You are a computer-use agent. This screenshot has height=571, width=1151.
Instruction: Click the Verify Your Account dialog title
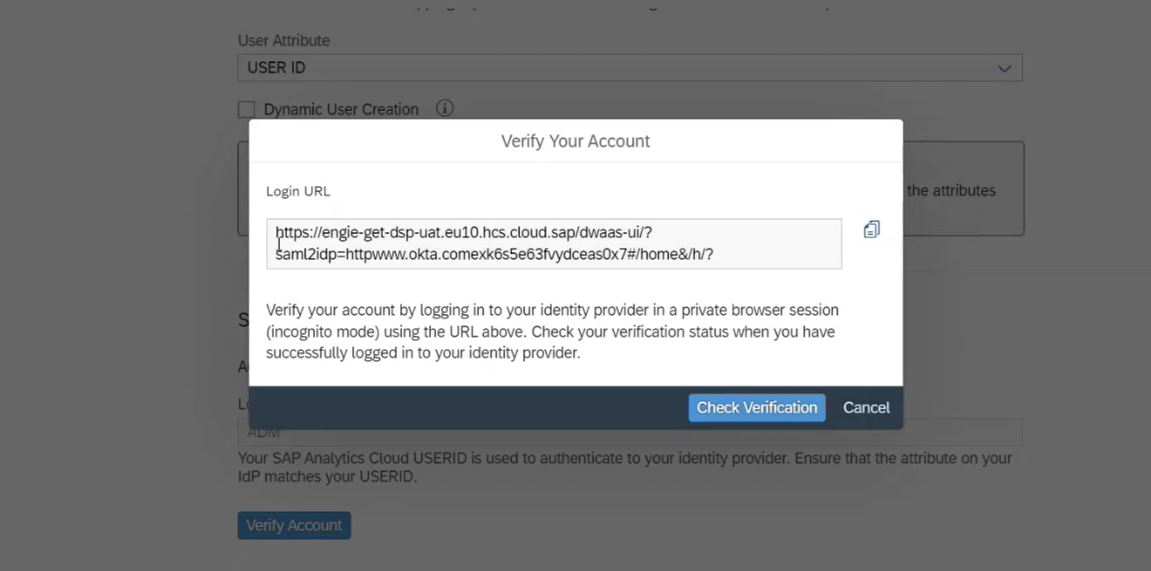click(576, 141)
